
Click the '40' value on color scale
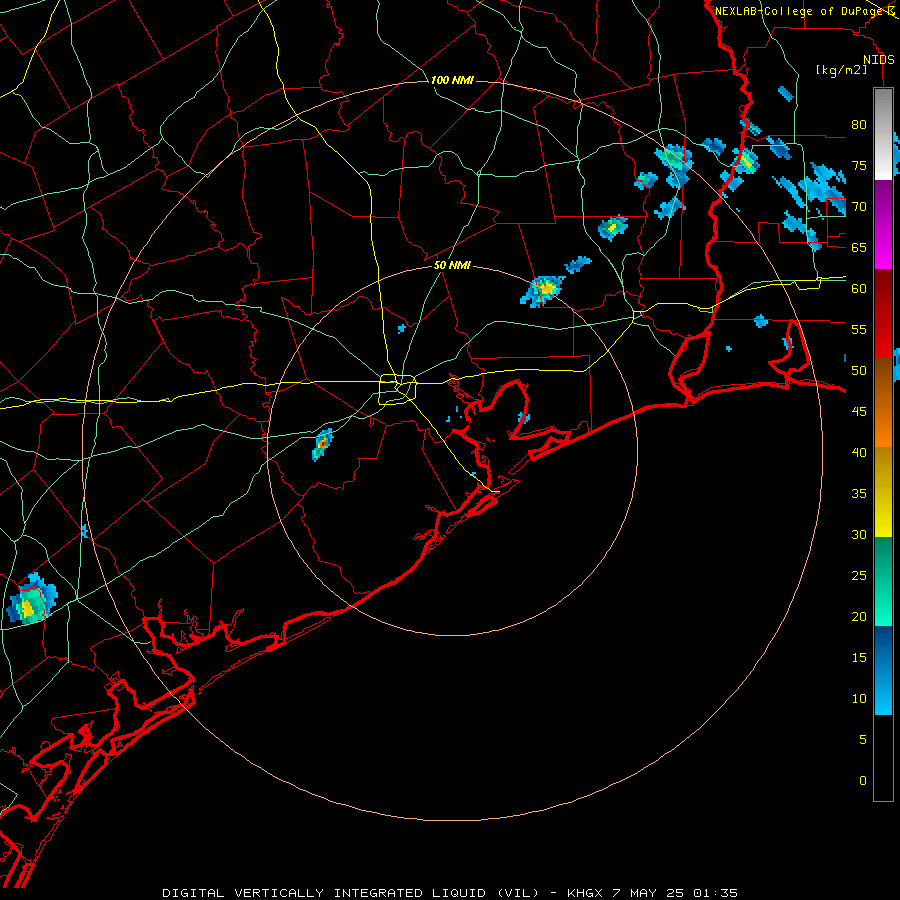pyautogui.click(x=859, y=453)
